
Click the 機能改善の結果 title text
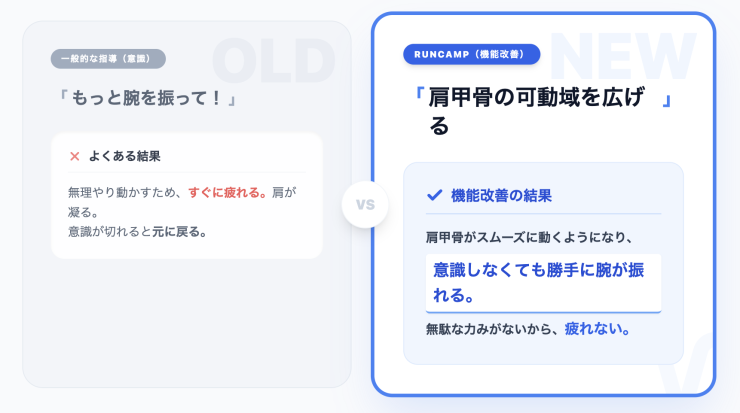(502, 195)
